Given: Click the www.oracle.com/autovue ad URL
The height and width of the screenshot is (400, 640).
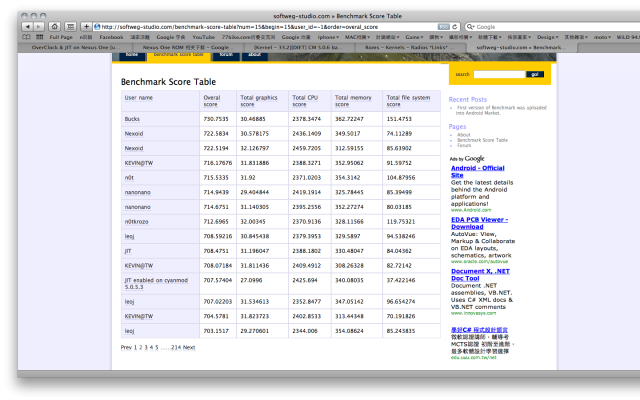Looking at the screenshot, I should (479, 261).
